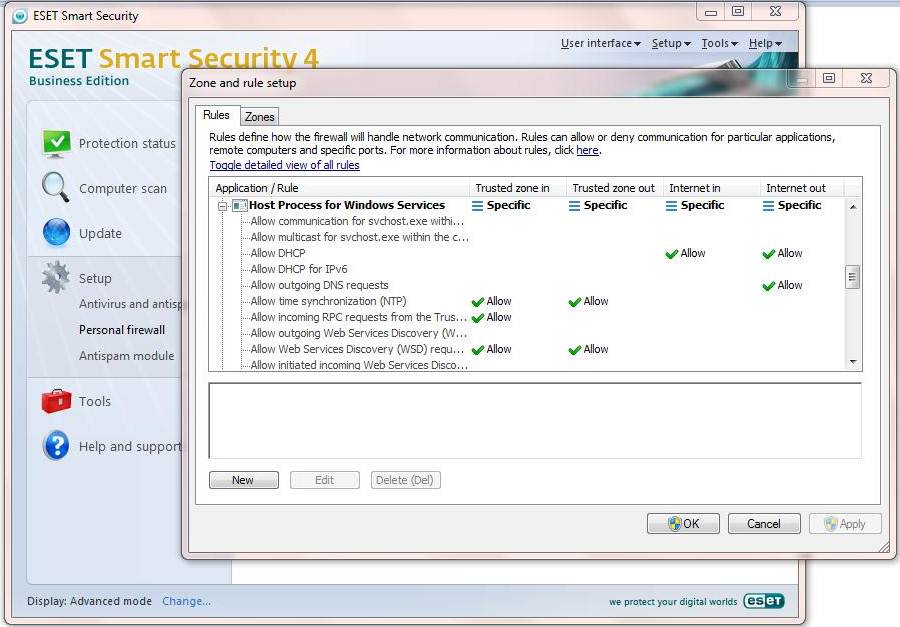This screenshot has width=900, height=627.
Task: Open Protection status green checkmark monitor icon
Action: (56, 143)
